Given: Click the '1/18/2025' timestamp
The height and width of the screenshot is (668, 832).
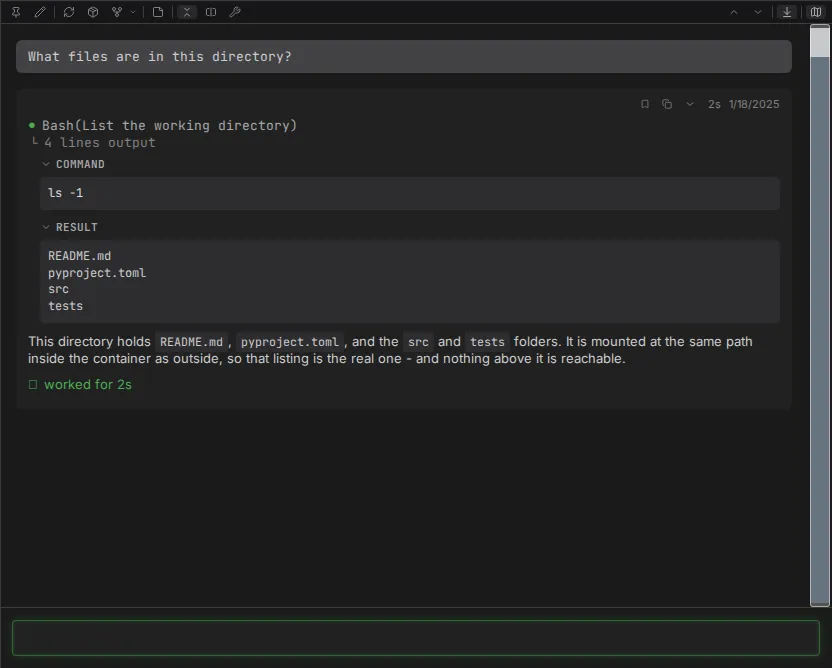Looking at the screenshot, I should pyautogui.click(x=754, y=104).
